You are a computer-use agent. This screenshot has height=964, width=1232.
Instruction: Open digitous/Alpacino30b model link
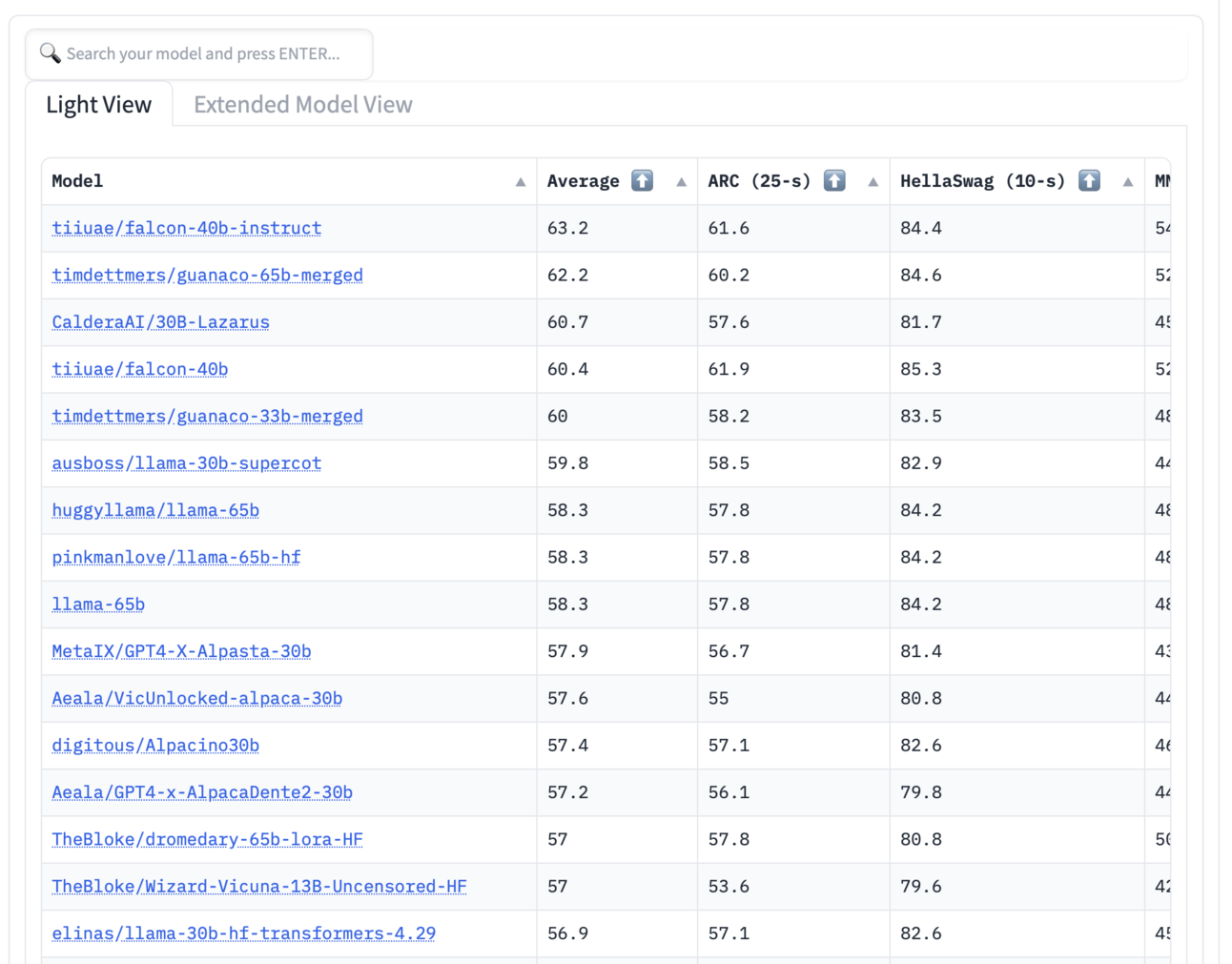click(x=155, y=745)
